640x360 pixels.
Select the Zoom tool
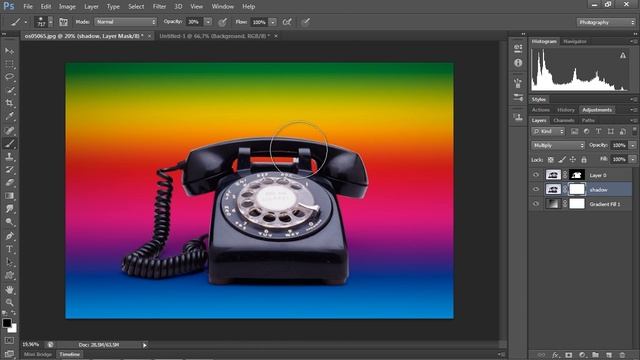(x=9, y=303)
